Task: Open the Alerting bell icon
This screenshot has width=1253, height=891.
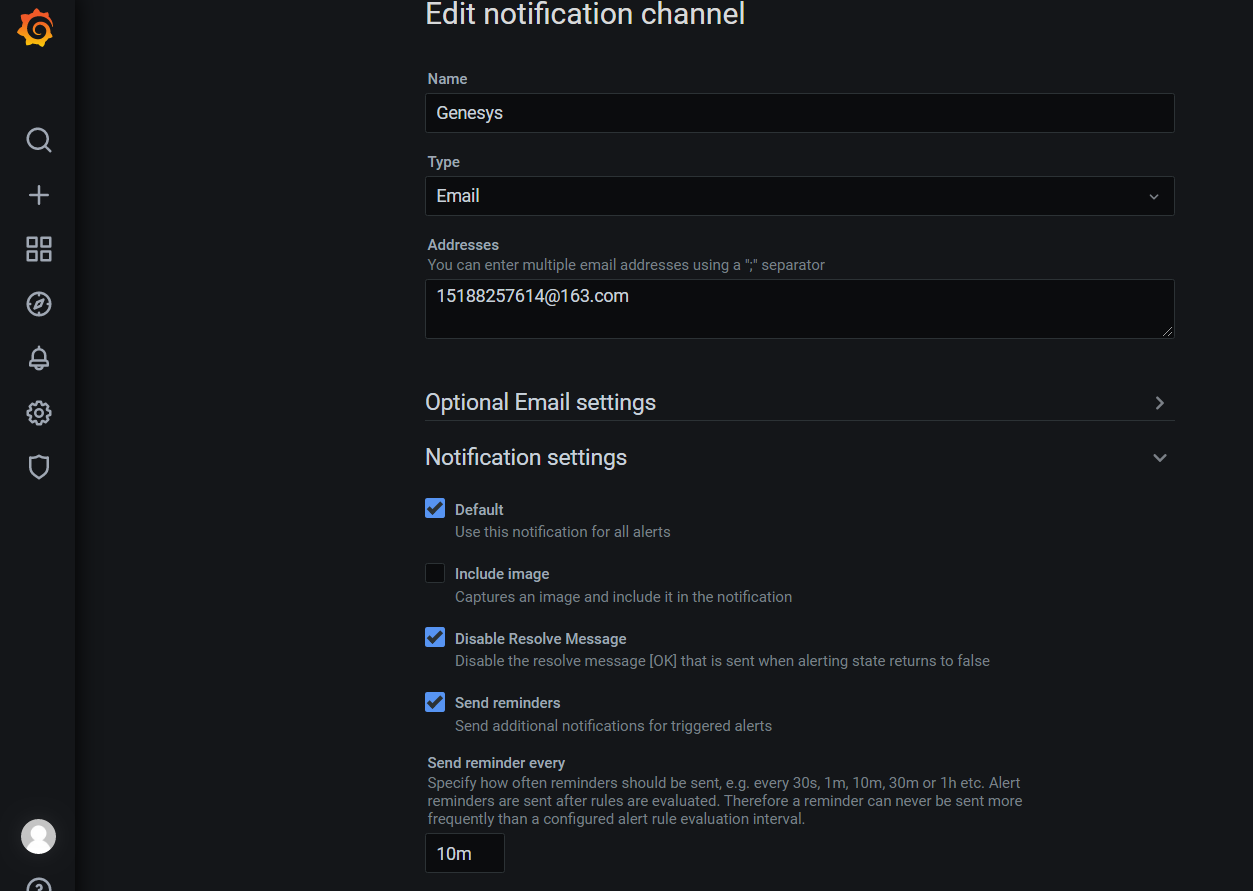Action: [x=38, y=358]
